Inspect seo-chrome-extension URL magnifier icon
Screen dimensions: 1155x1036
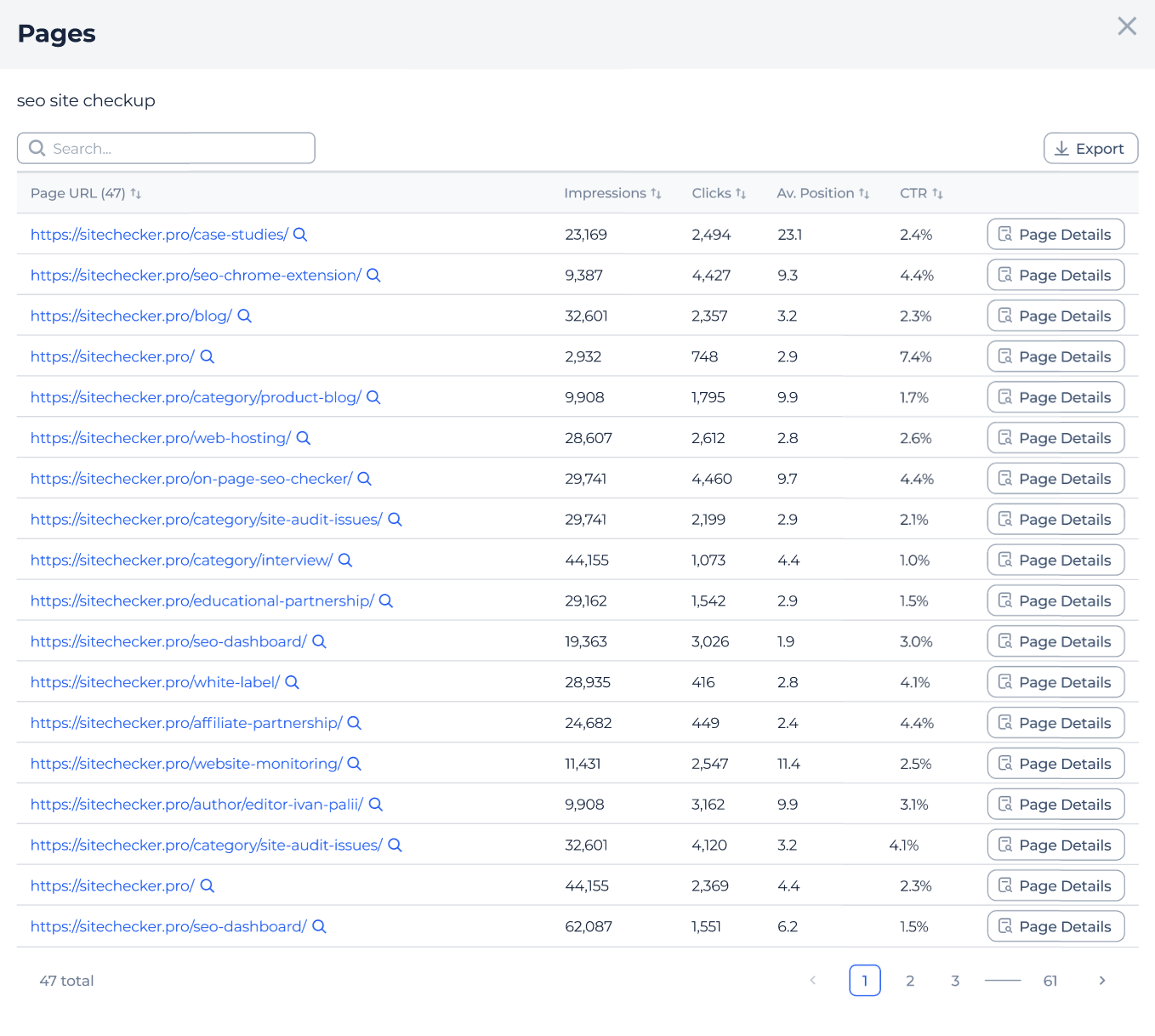373,276
